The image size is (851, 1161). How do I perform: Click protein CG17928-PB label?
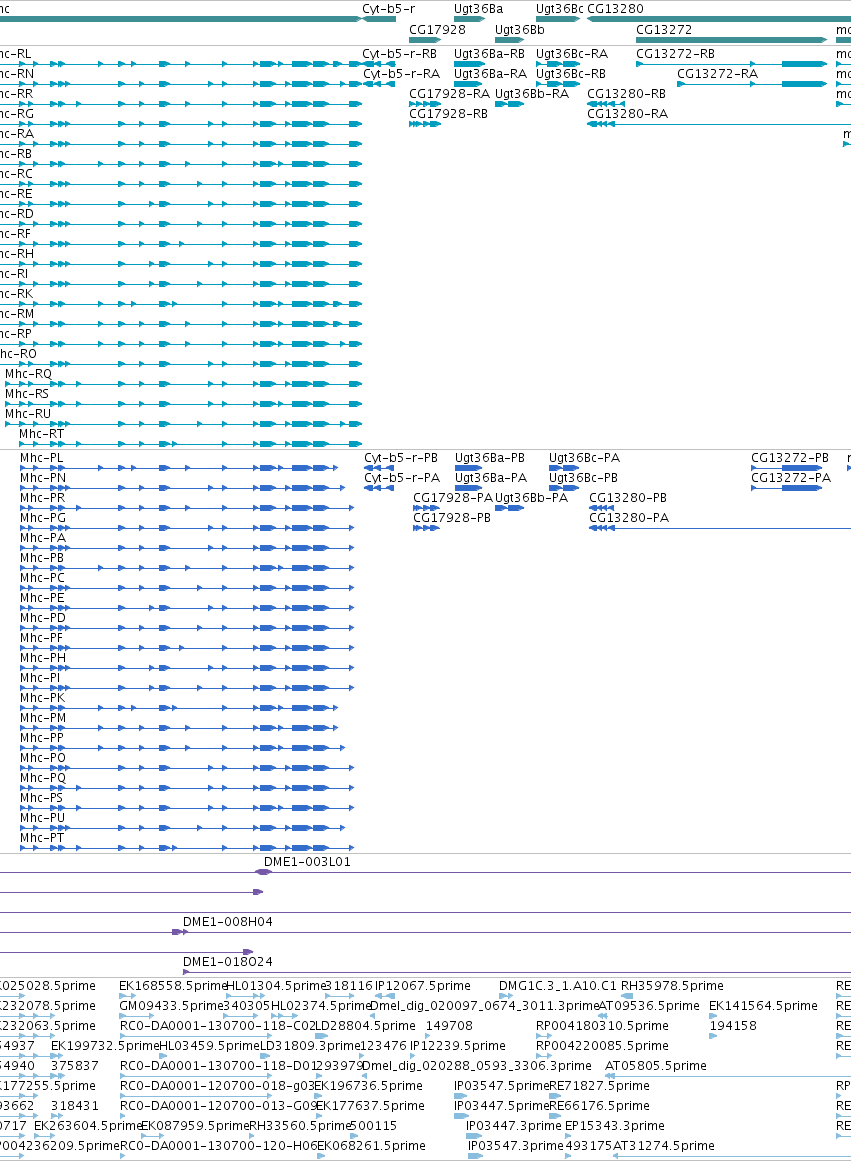pos(452,518)
